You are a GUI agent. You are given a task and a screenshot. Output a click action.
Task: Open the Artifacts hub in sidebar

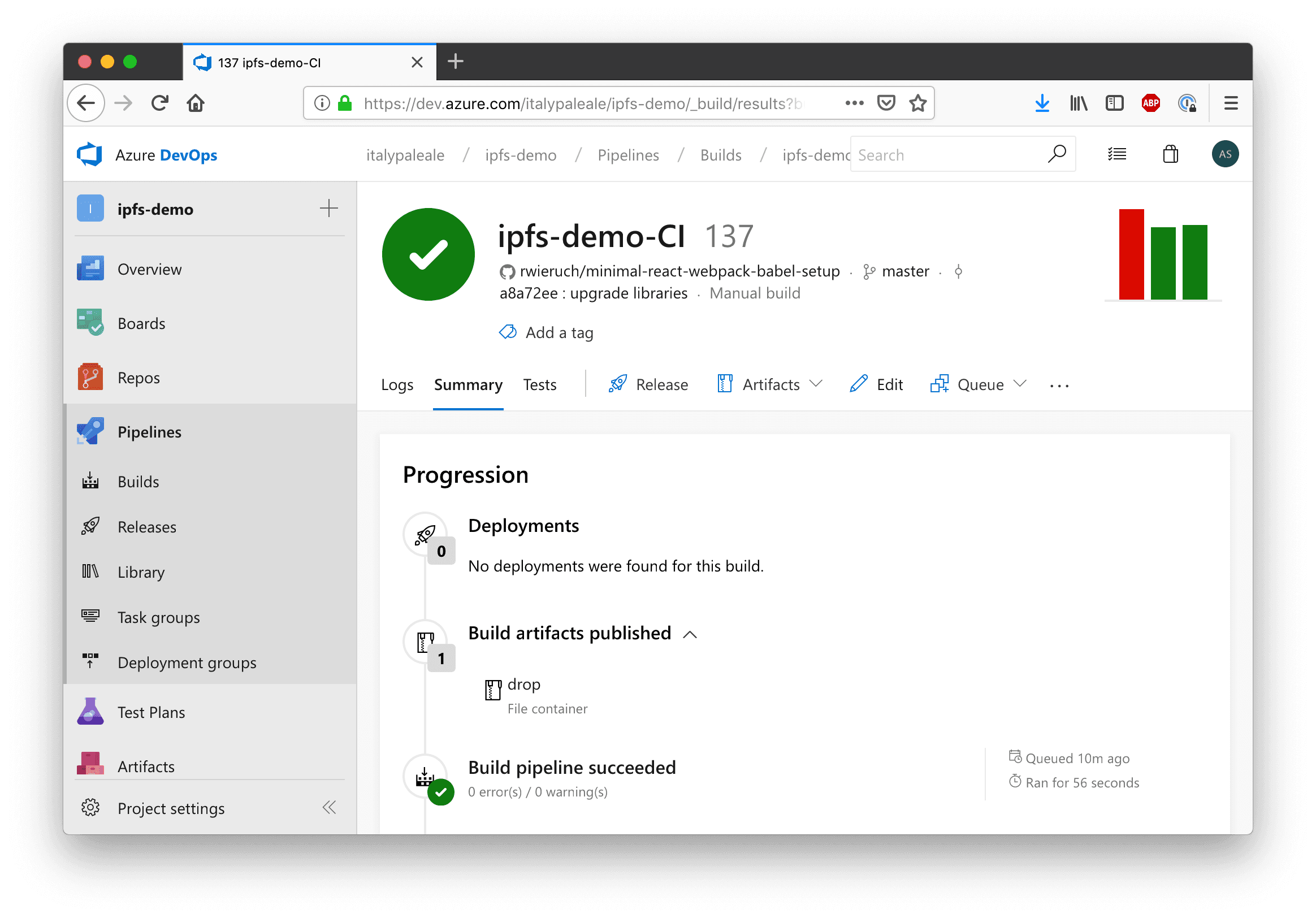(210, 765)
